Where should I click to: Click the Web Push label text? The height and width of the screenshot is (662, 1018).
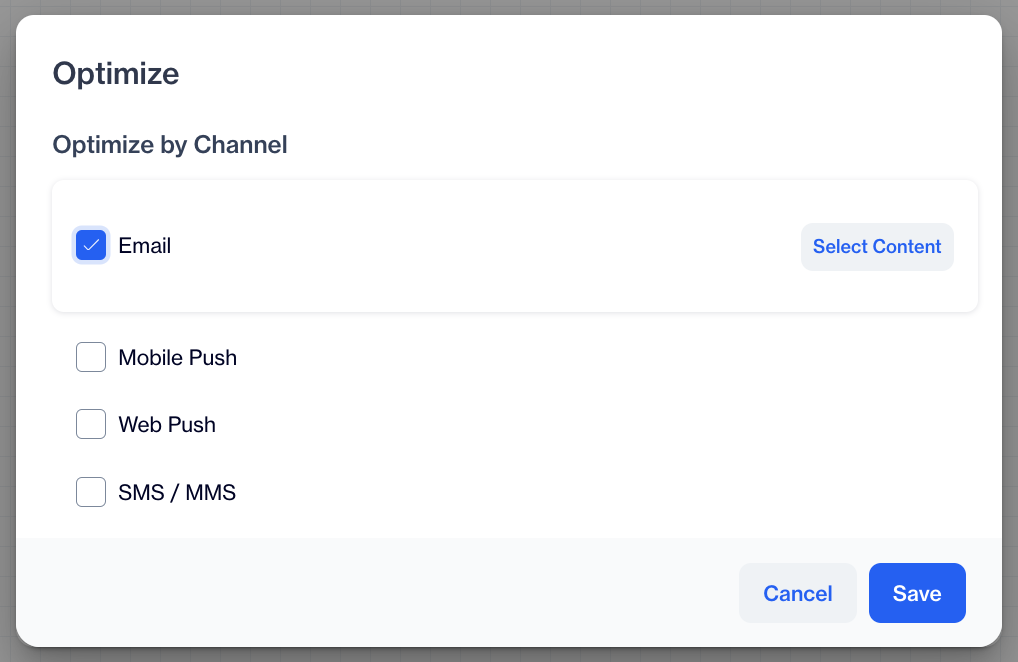[x=167, y=425]
